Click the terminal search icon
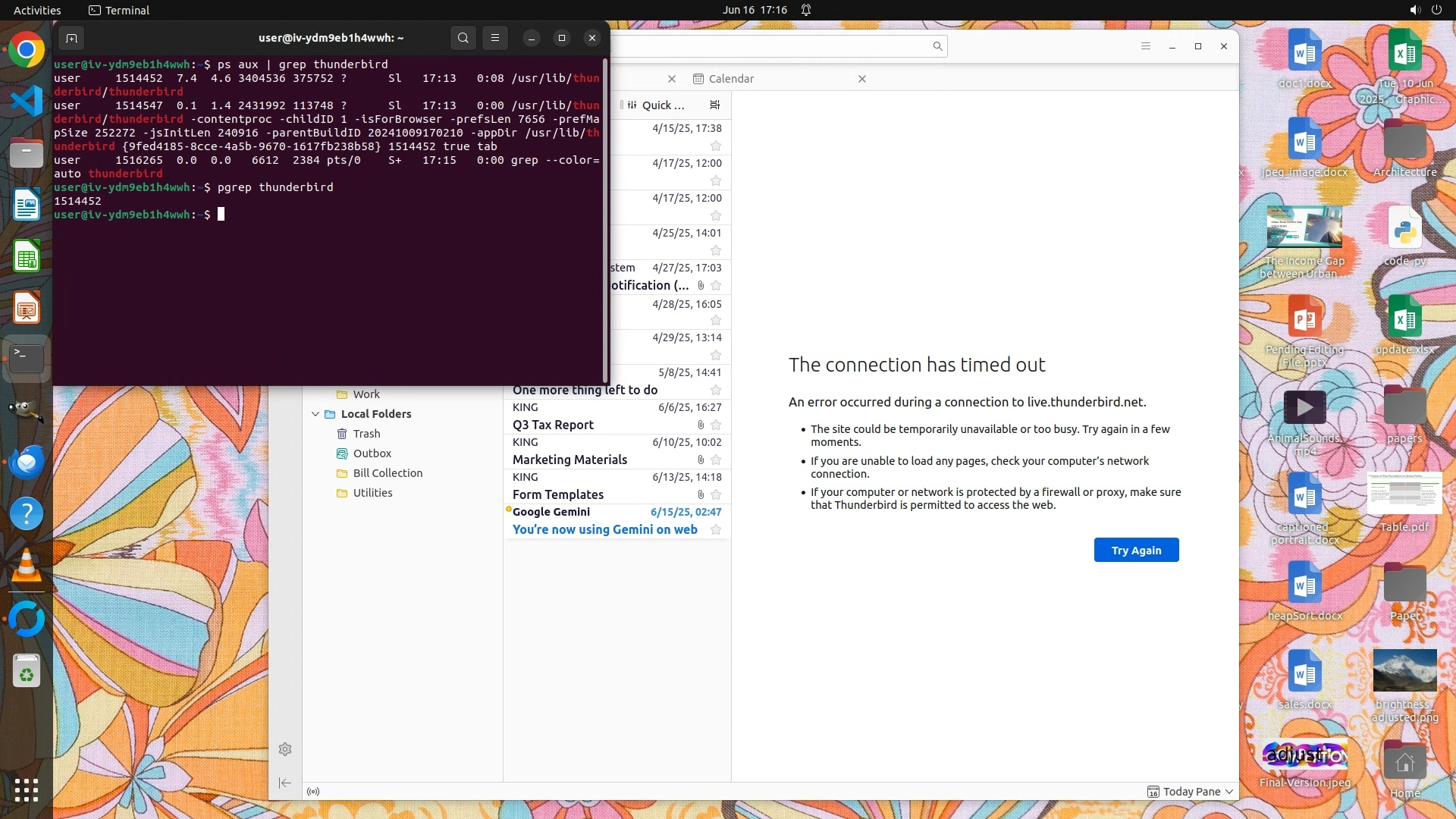This screenshot has height=819, width=1456. tap(463, 38)
